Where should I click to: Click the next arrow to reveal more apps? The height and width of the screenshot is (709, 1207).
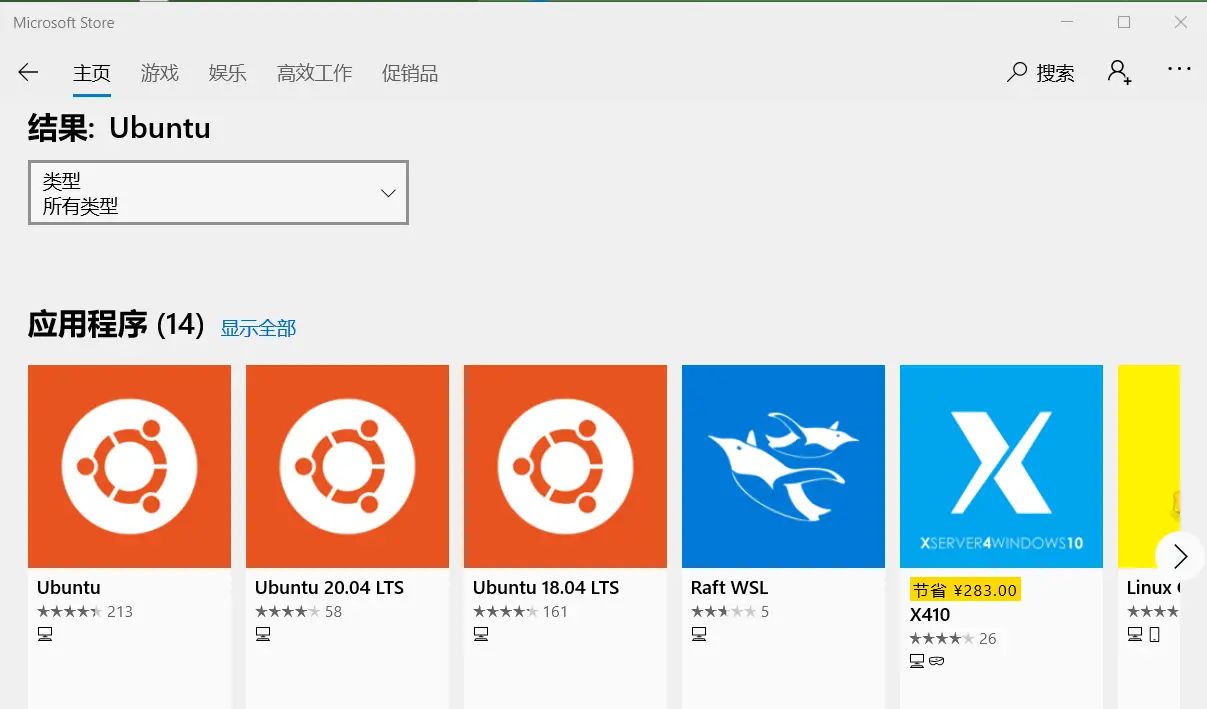click(x=1180, y=556)
